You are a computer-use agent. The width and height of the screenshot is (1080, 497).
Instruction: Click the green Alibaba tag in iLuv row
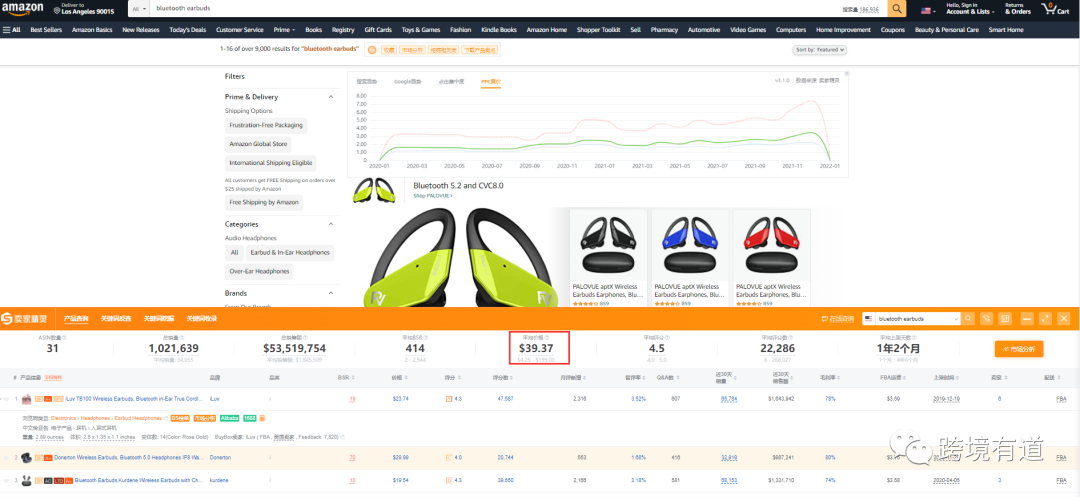point(229,418)
